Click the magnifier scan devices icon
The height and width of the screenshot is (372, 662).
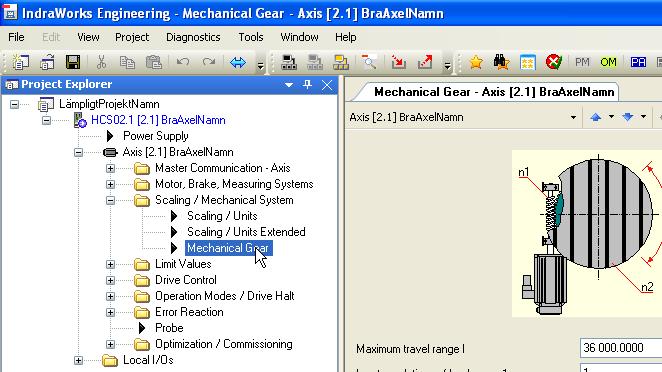369,62
